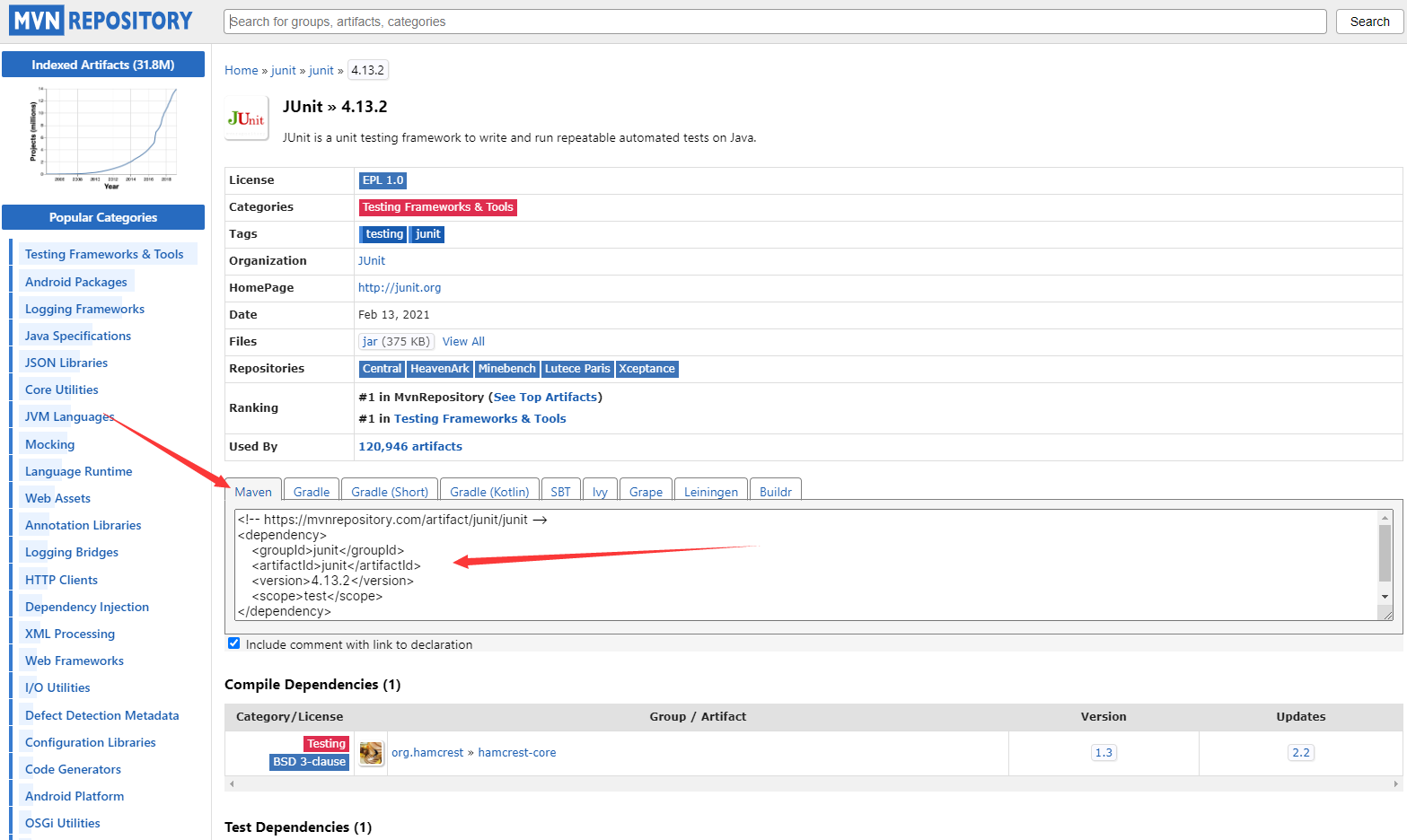Focus the artifact search input field

tap(775, 22)
